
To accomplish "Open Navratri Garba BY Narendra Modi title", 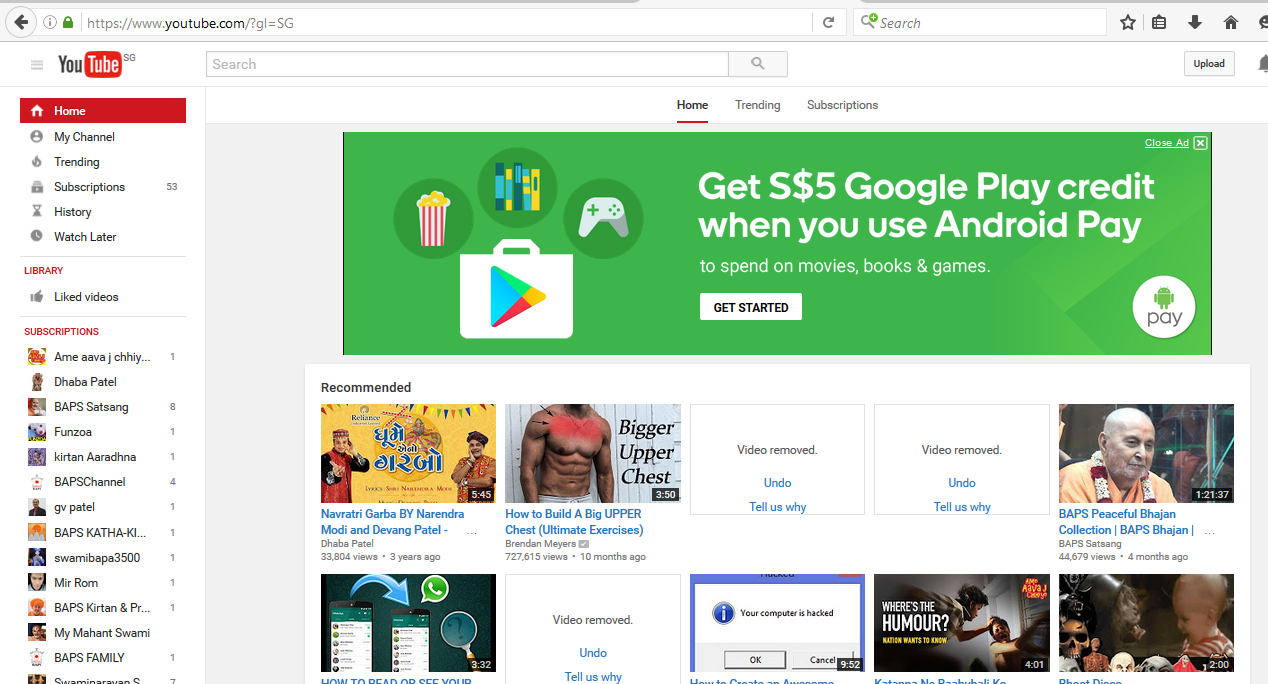I will 392,522.
